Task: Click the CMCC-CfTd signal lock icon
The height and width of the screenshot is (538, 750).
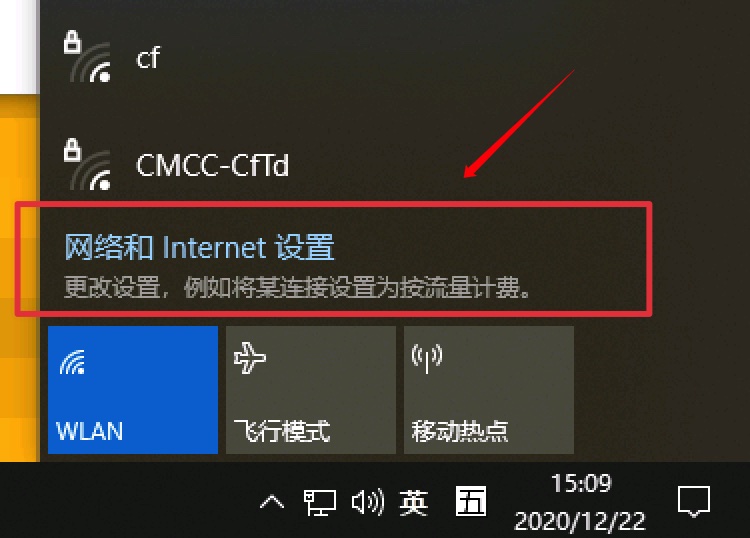Action: pyautogui.click(x=88, y=165)
